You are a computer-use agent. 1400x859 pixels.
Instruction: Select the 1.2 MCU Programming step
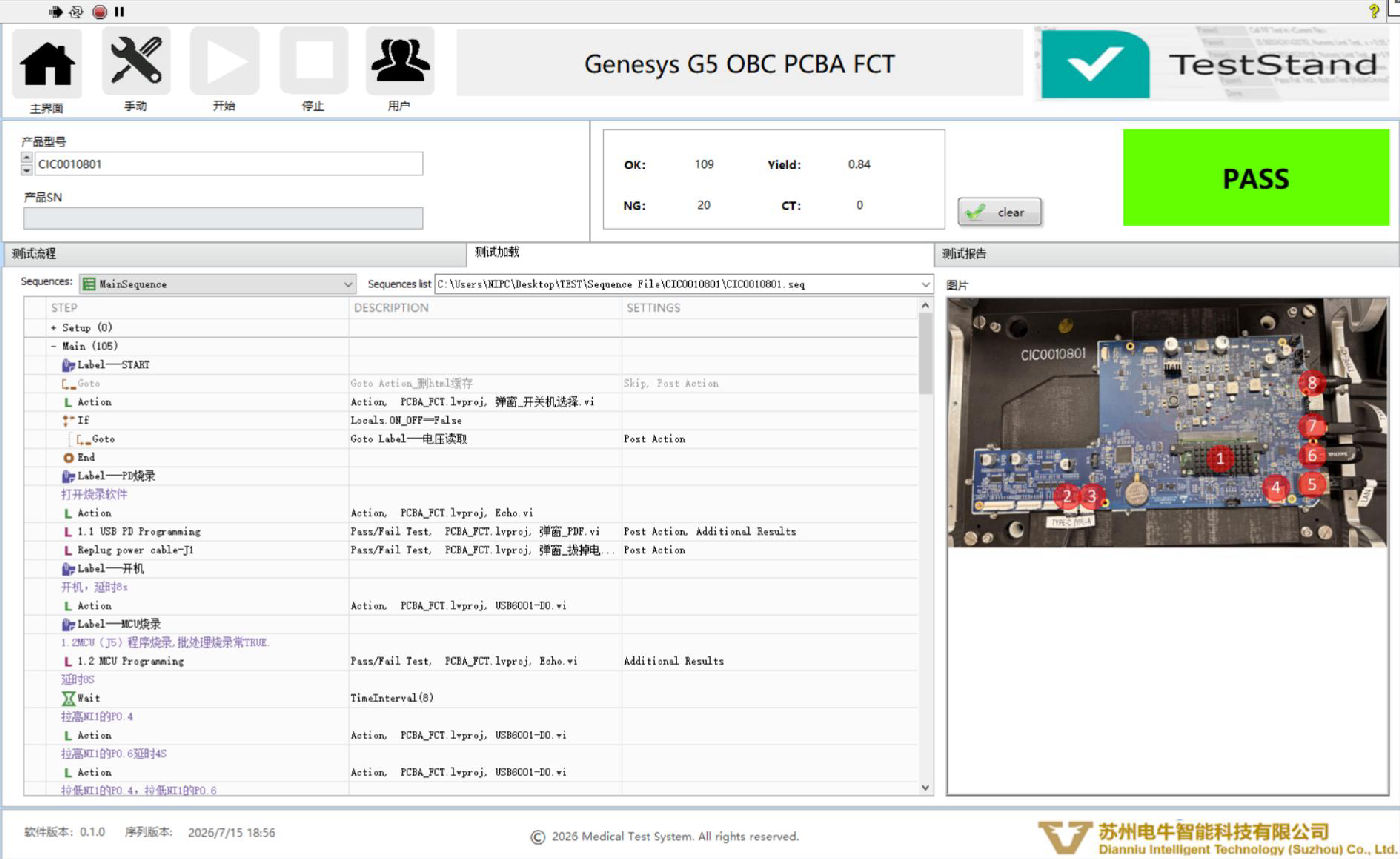(x=132, y=661)
